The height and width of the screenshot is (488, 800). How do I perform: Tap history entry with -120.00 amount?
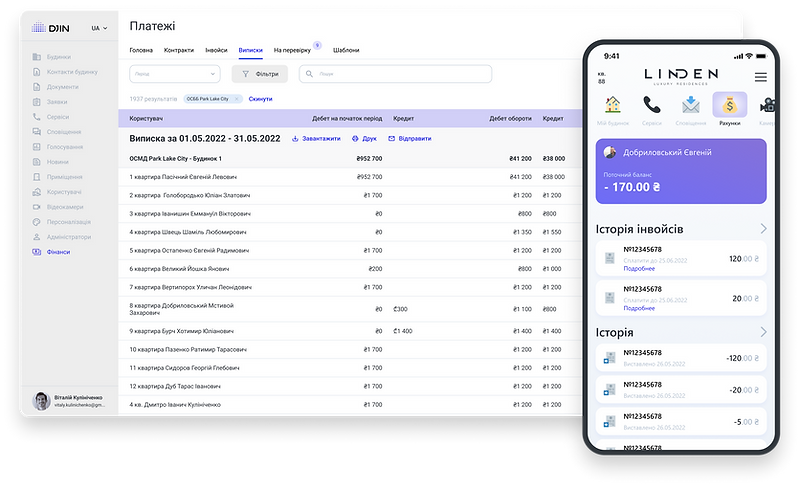pyautogui.click(x=681, y=358)
